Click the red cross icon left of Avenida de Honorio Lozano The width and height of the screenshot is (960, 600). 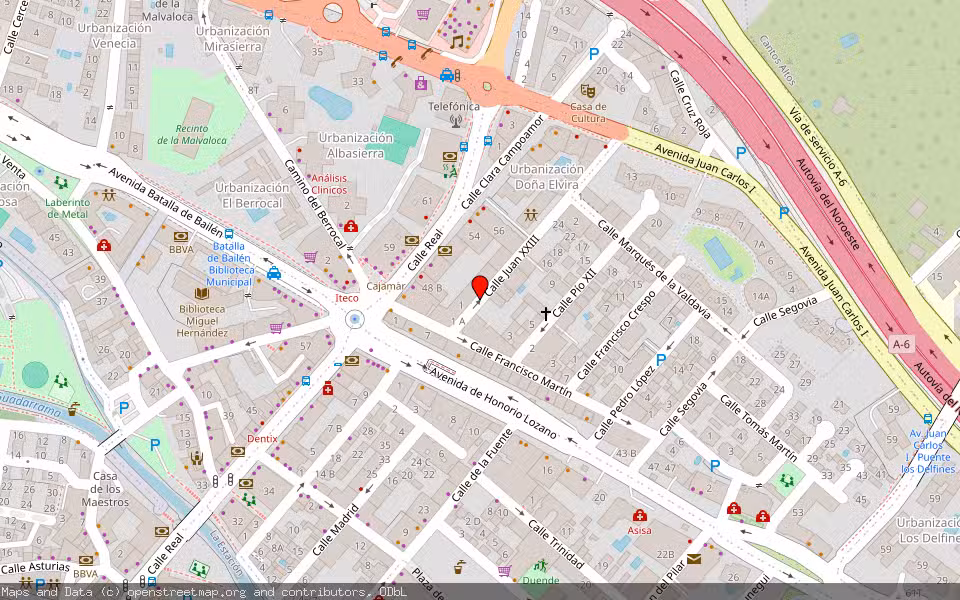[328, 388]
